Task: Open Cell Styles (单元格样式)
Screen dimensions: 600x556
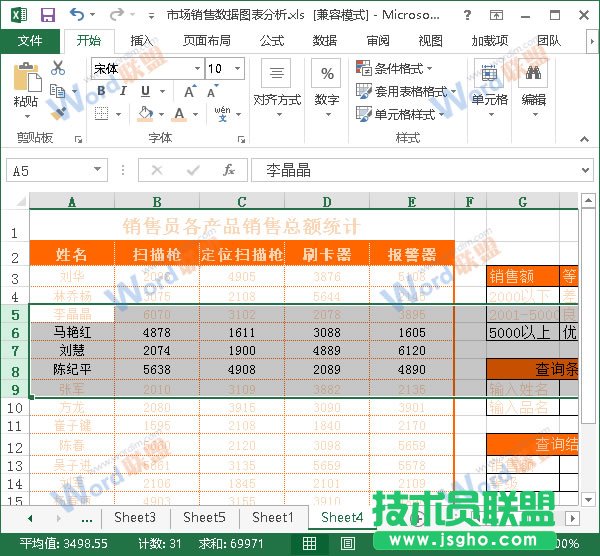Action: coord(400,114)
